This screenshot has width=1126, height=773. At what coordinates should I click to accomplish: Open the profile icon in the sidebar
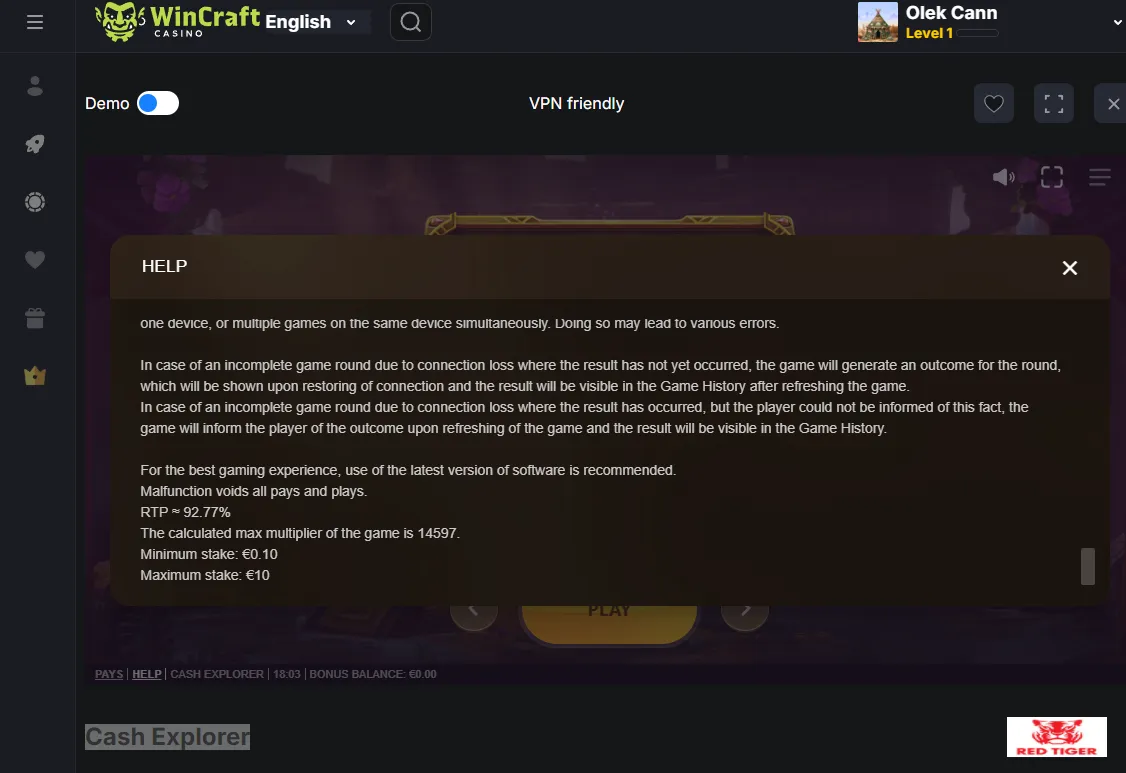pyautogui.click(x=34, y=86)
